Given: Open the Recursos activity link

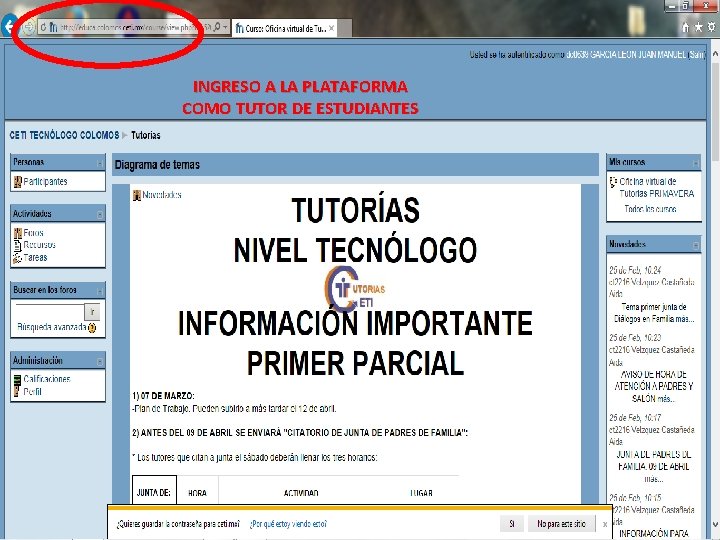Looking at the screenshot, I should click(39, 245).
